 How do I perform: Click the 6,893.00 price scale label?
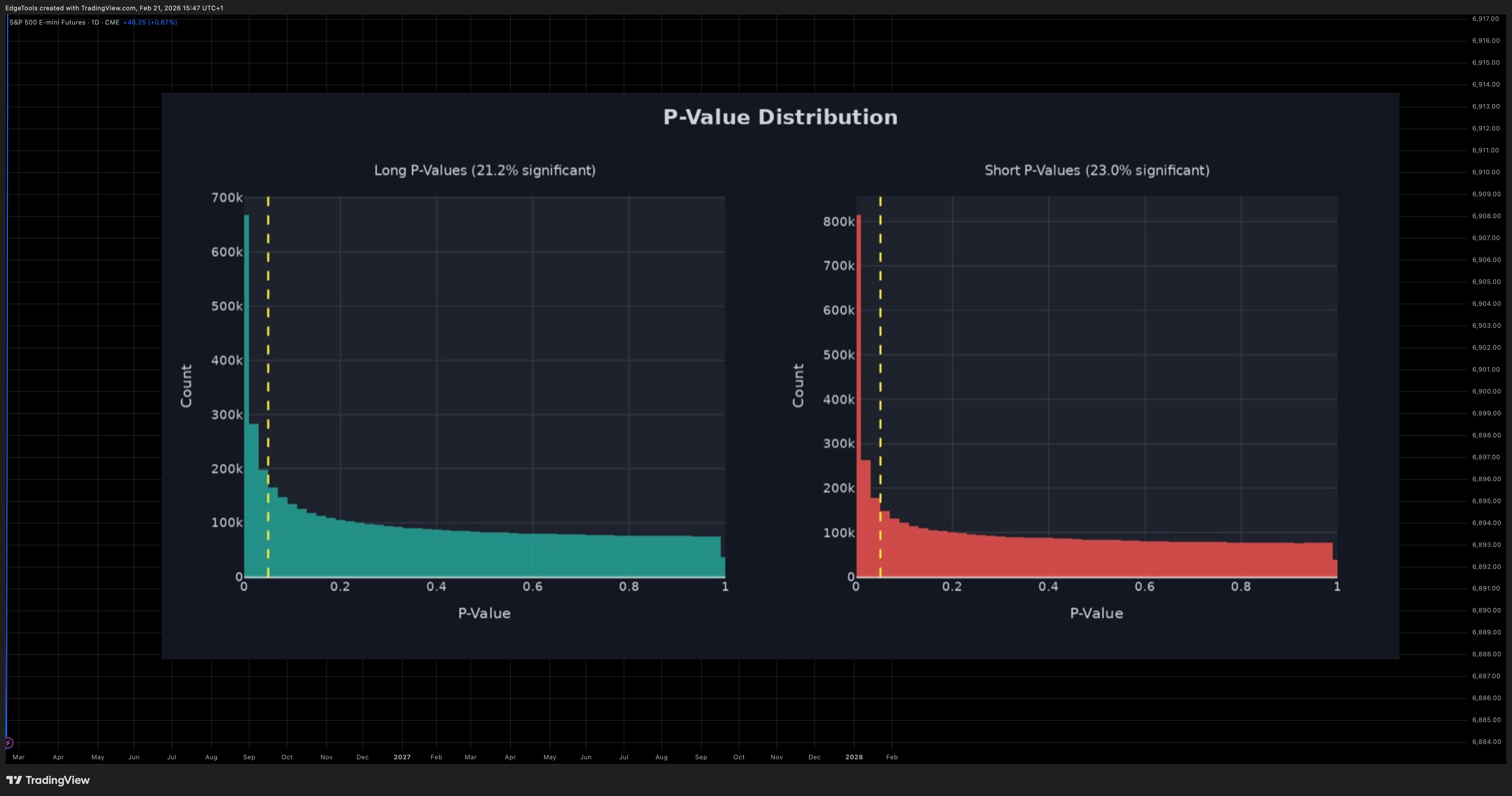click(x=1486, y=545)
